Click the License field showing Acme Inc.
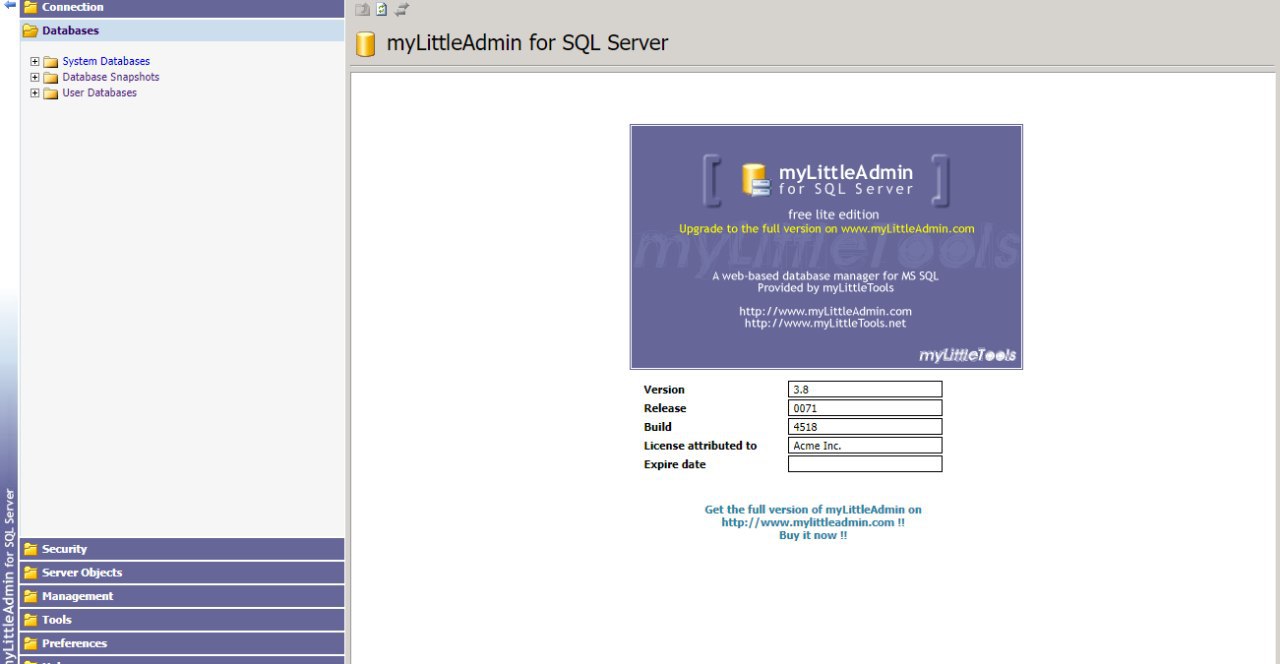This screenshot has width=1280, height=664. (865, 445)
